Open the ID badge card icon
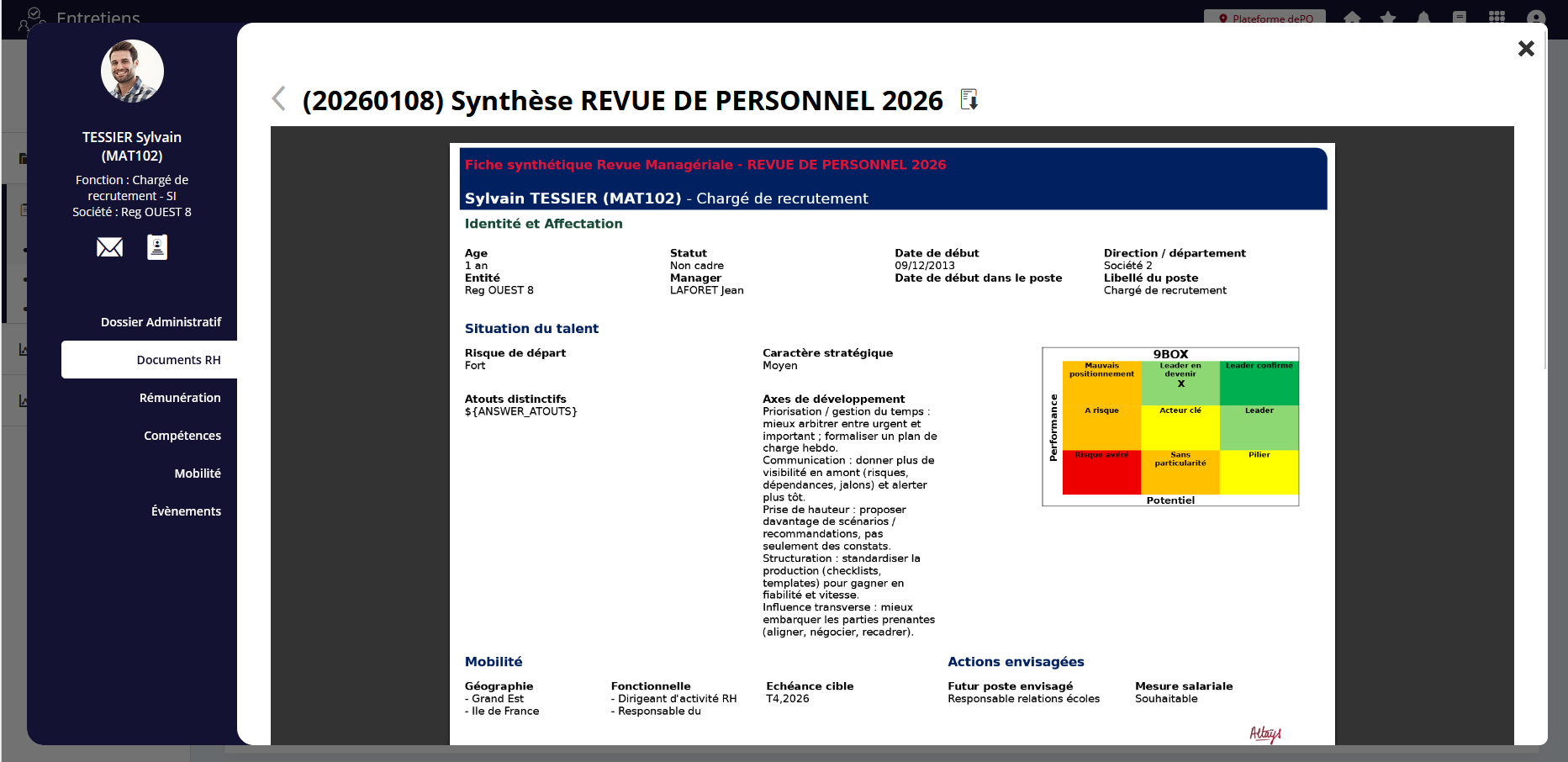The image size is (1568, 762). [x=157, y=247]
